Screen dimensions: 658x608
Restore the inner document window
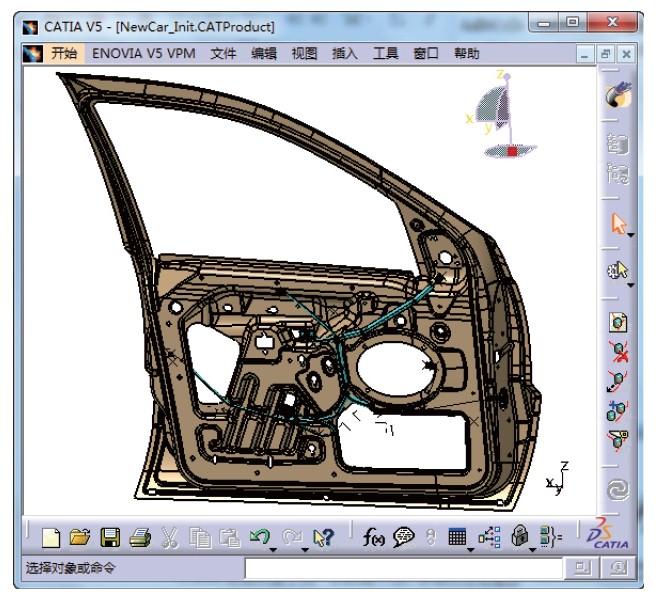[x=606, y=54]
